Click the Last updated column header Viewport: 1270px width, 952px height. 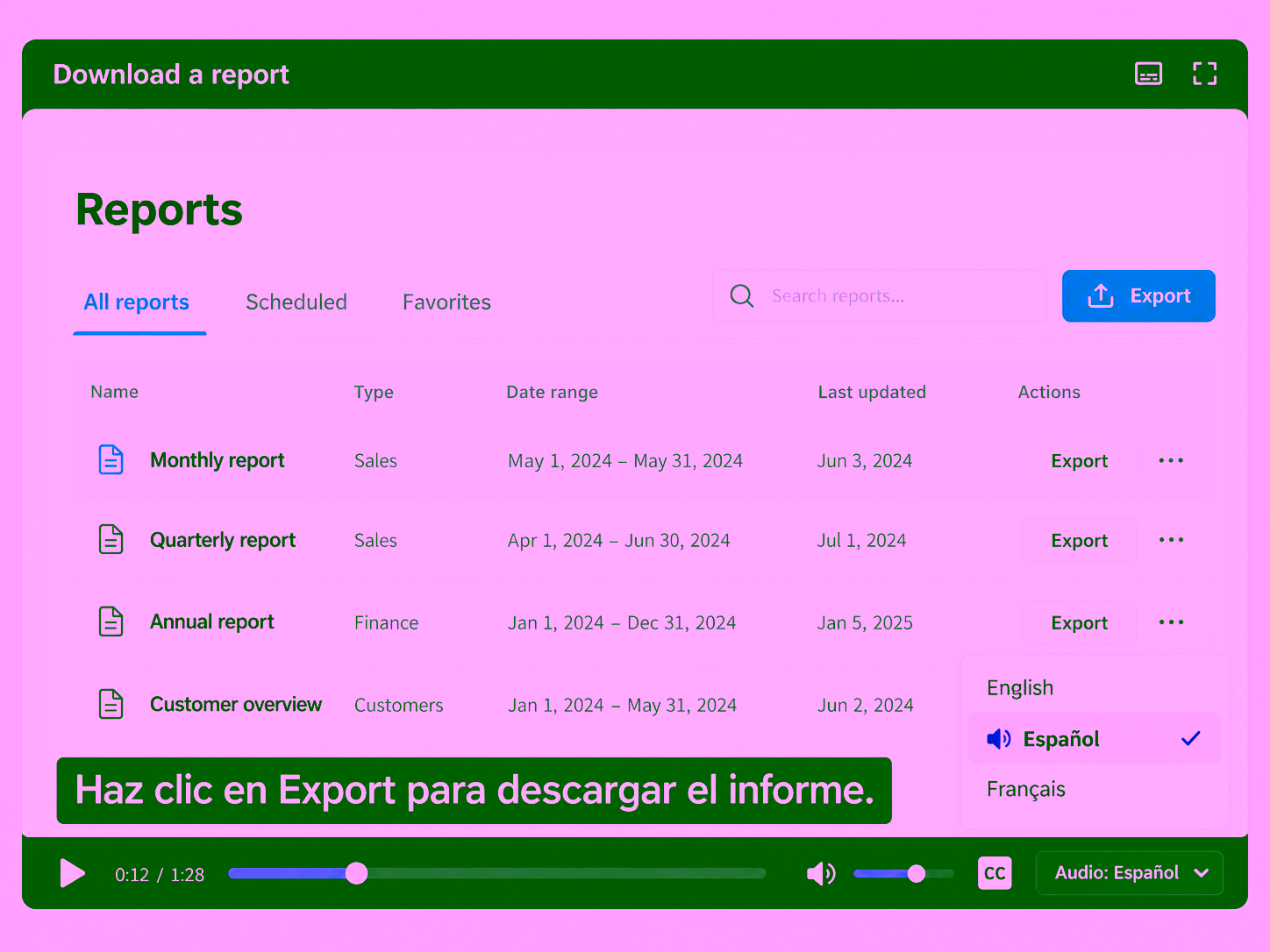click(872, 392)
